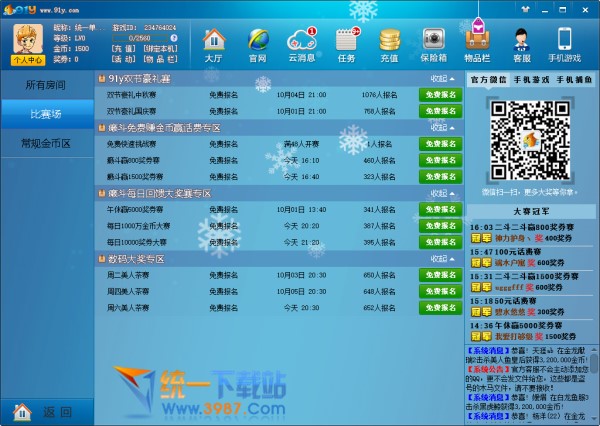Collapse the 癞斗每日回馈大奖赛专区 section
This screenshot has width=600, height=426.
442,193
